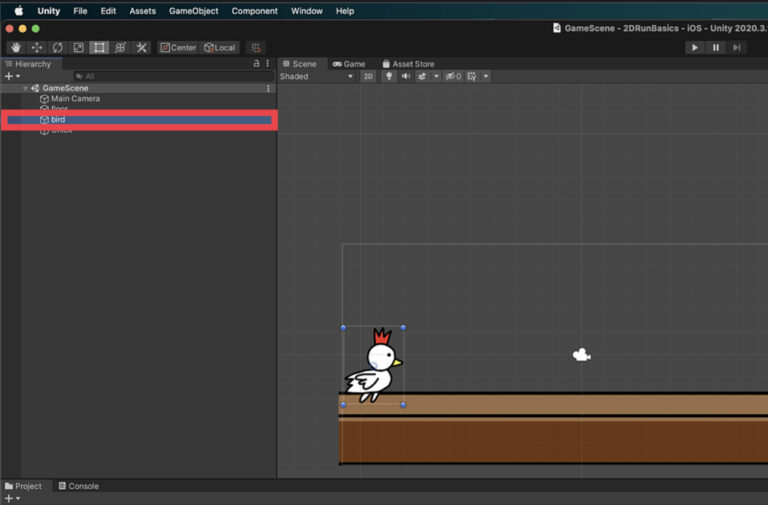
Task: Toggle handle rotation Local button
Action: (219, 48)
